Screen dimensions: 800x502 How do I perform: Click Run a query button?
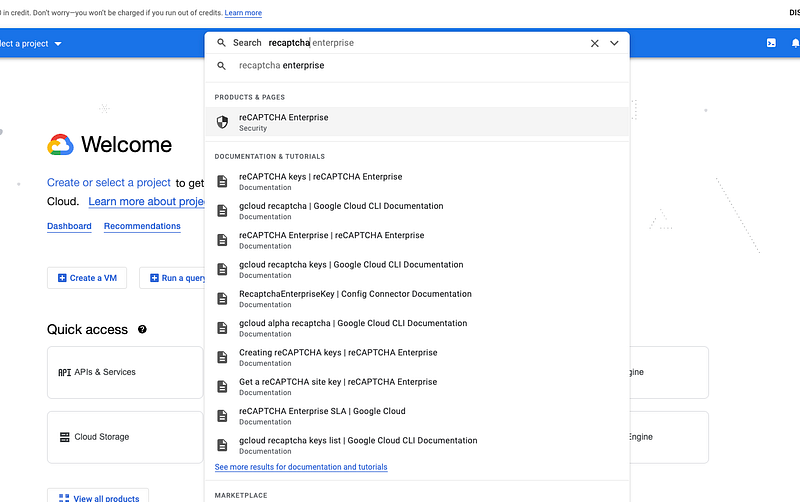tap(172, 278)
